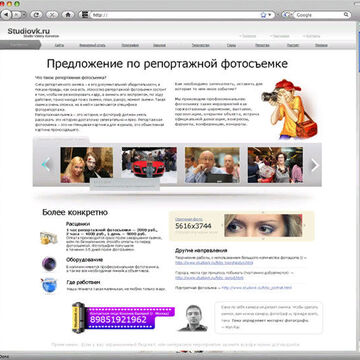Click the quote box beside the portrait
Image resolution: width=360 pixels, height=360 pixels.
(x=269, y=317)
